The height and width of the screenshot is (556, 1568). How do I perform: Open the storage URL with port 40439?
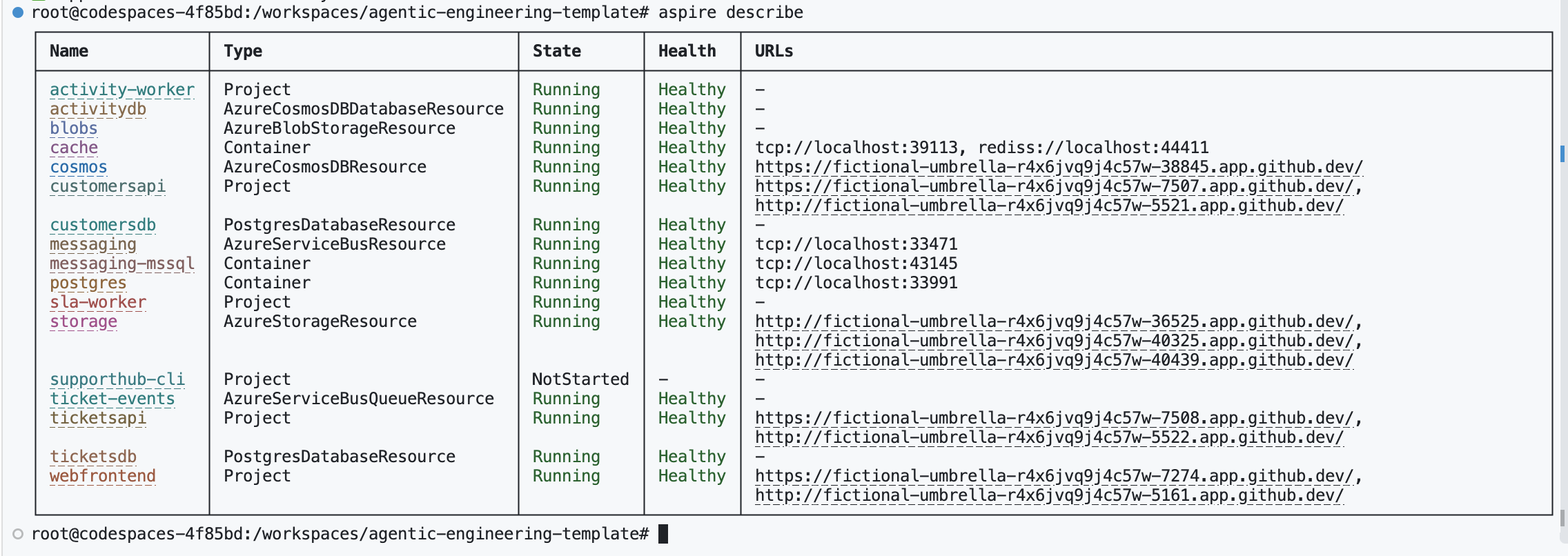coord(1055,360)
